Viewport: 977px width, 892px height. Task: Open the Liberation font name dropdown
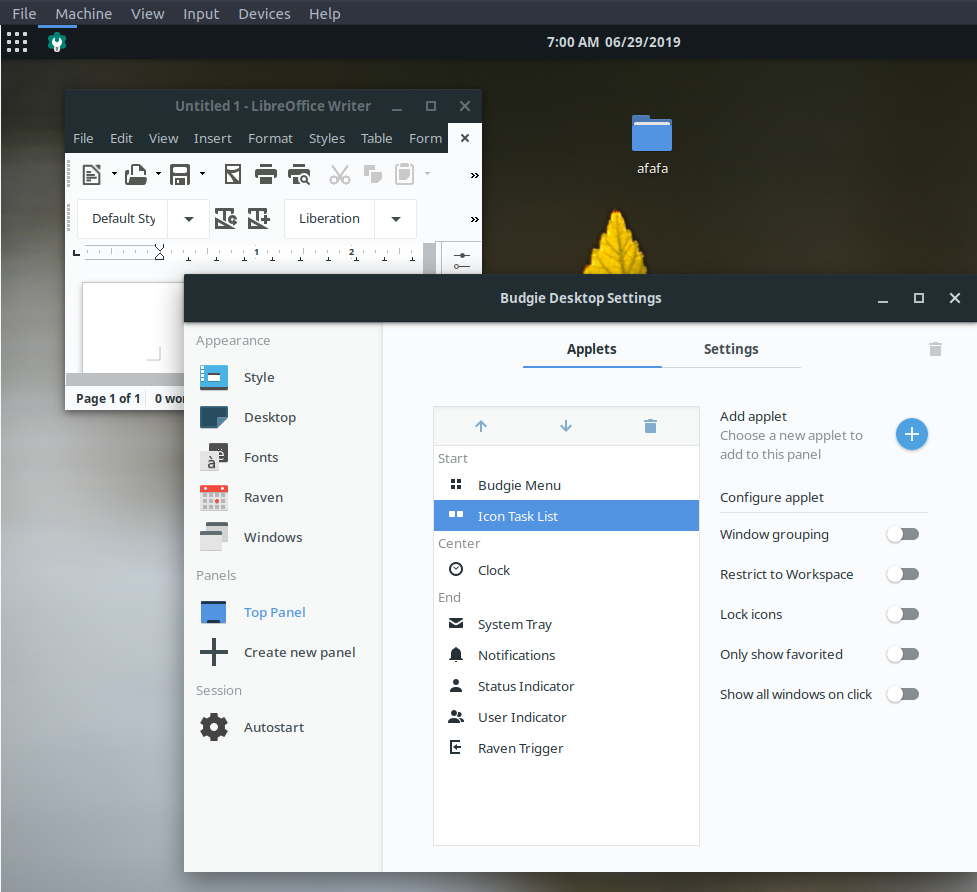point(393,218)
